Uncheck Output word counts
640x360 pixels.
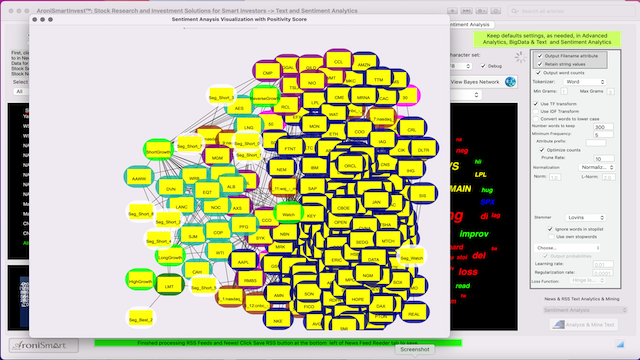click(x=538, y=73)
